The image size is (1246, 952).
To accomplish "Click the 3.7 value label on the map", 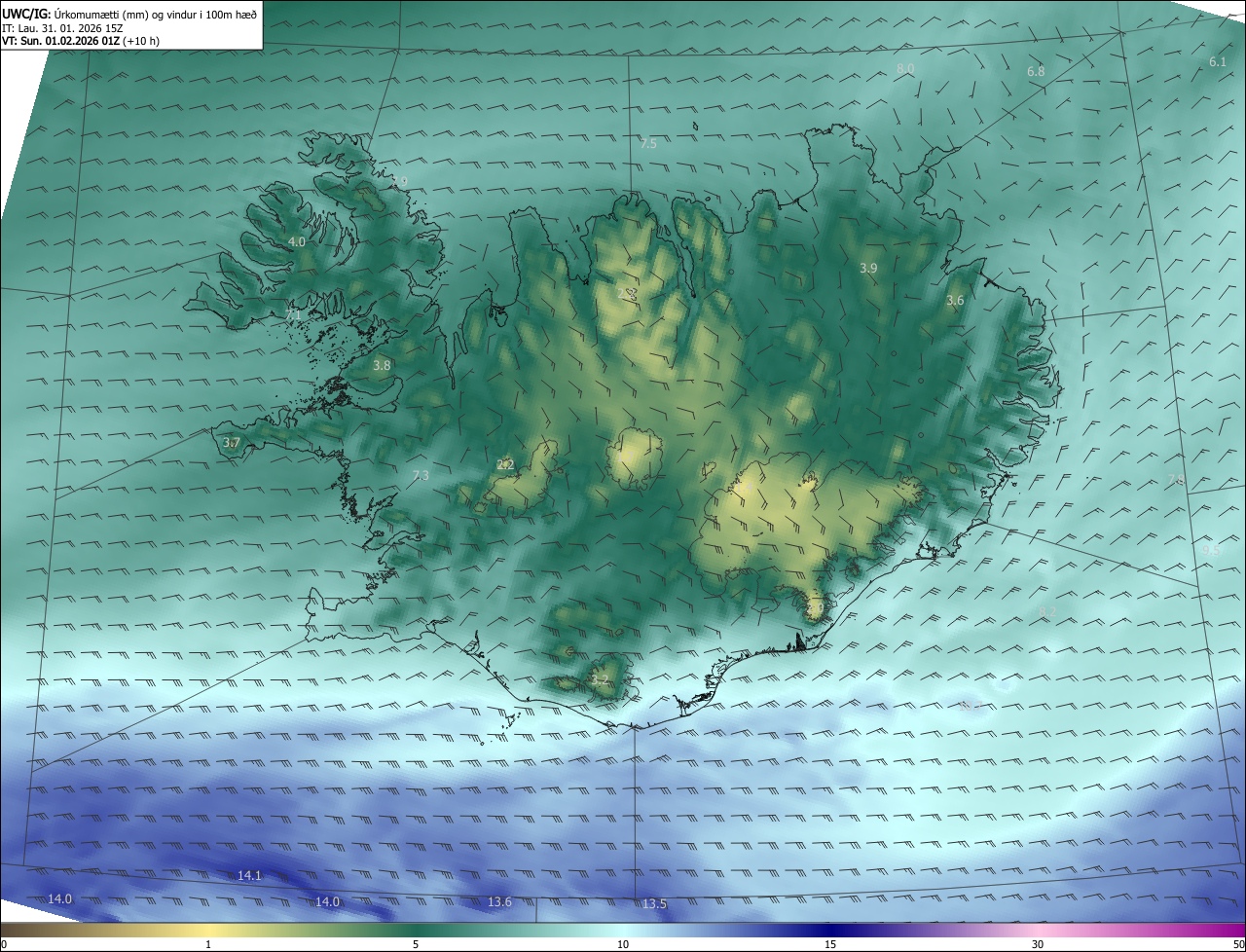I will (x=231, y=443).
